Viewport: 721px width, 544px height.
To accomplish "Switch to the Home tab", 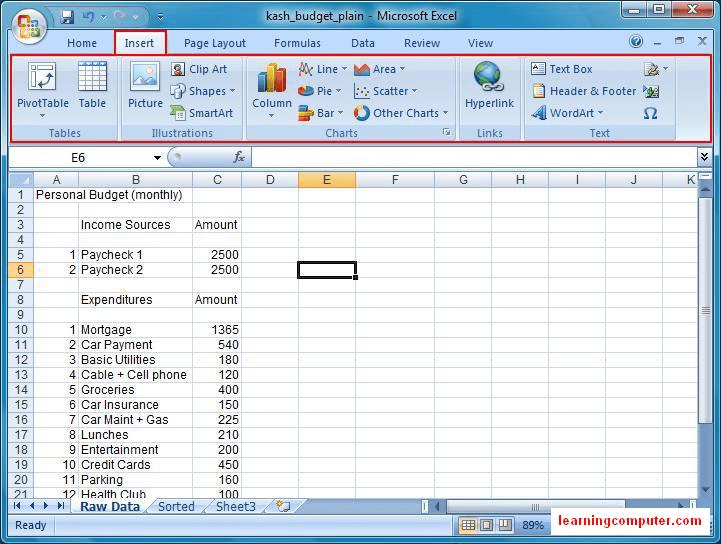I will [82, 43].
